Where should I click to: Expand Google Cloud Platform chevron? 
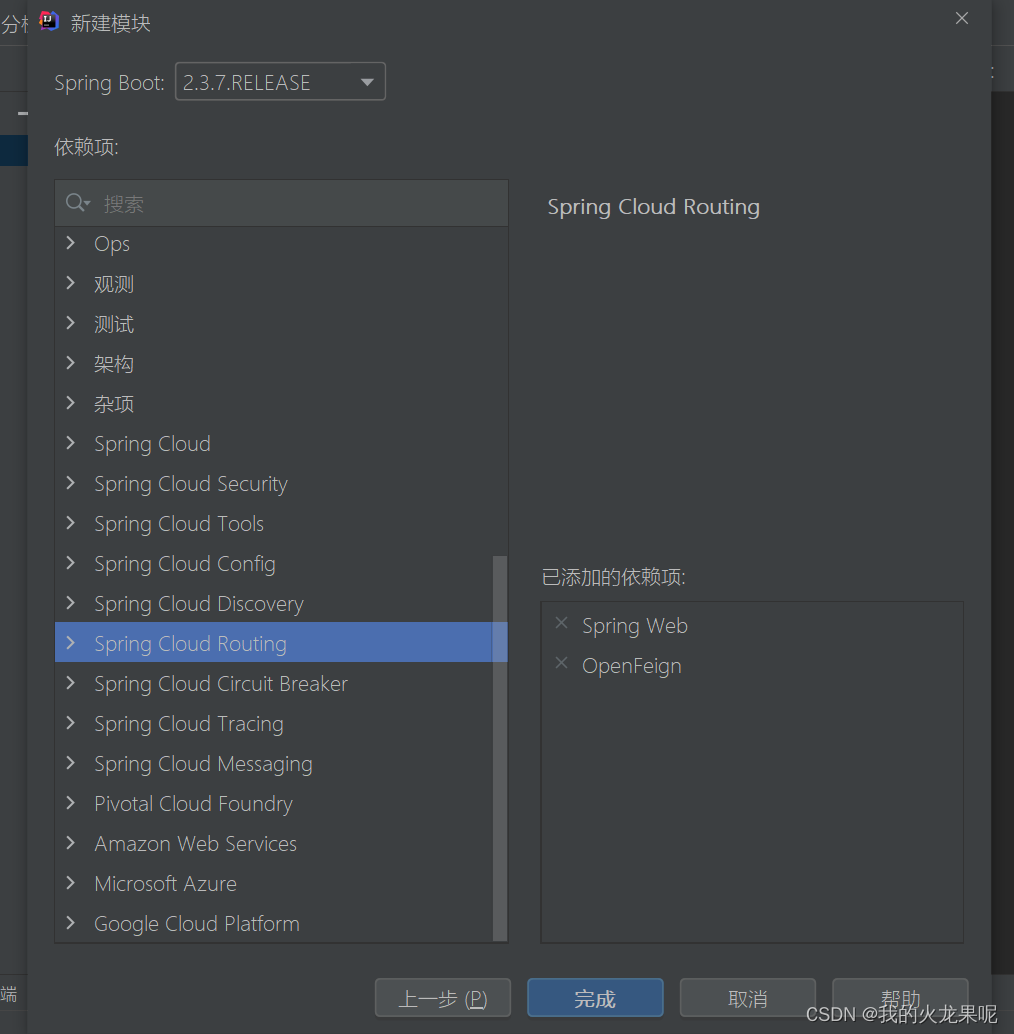click(71, 923)
